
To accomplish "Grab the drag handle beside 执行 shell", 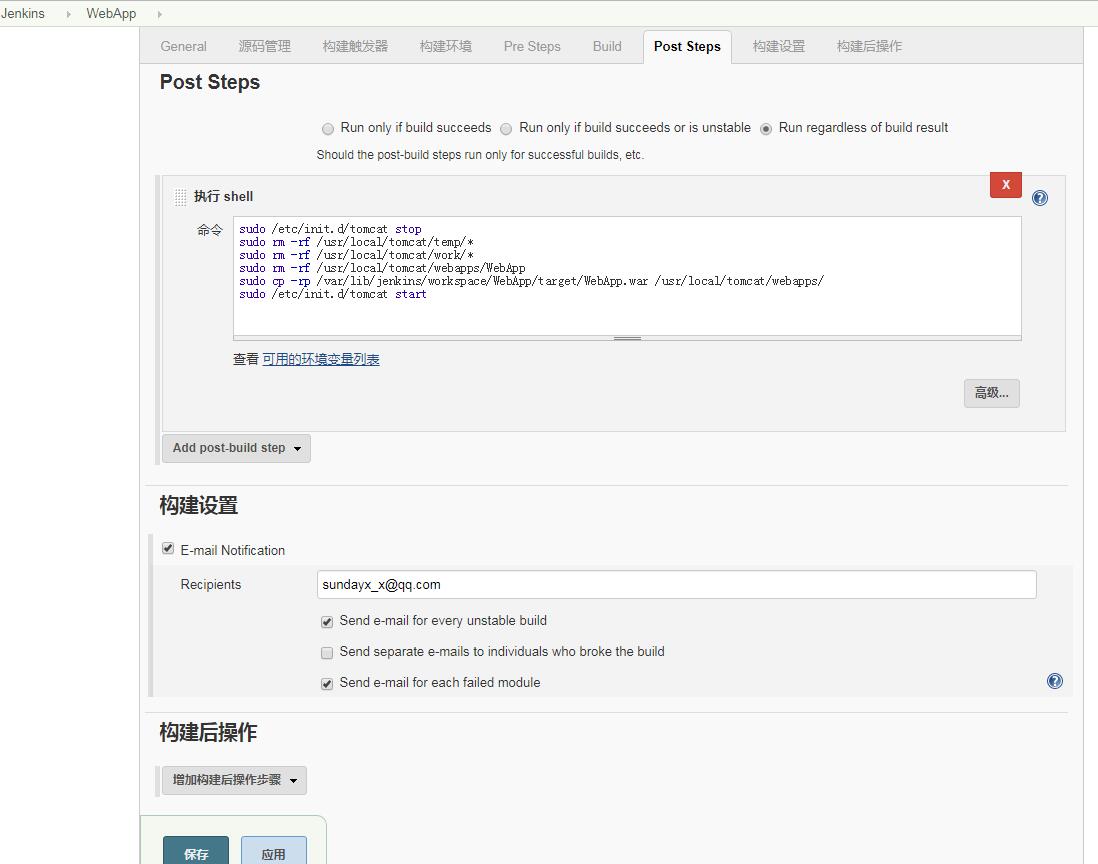I will pos(180,197).
